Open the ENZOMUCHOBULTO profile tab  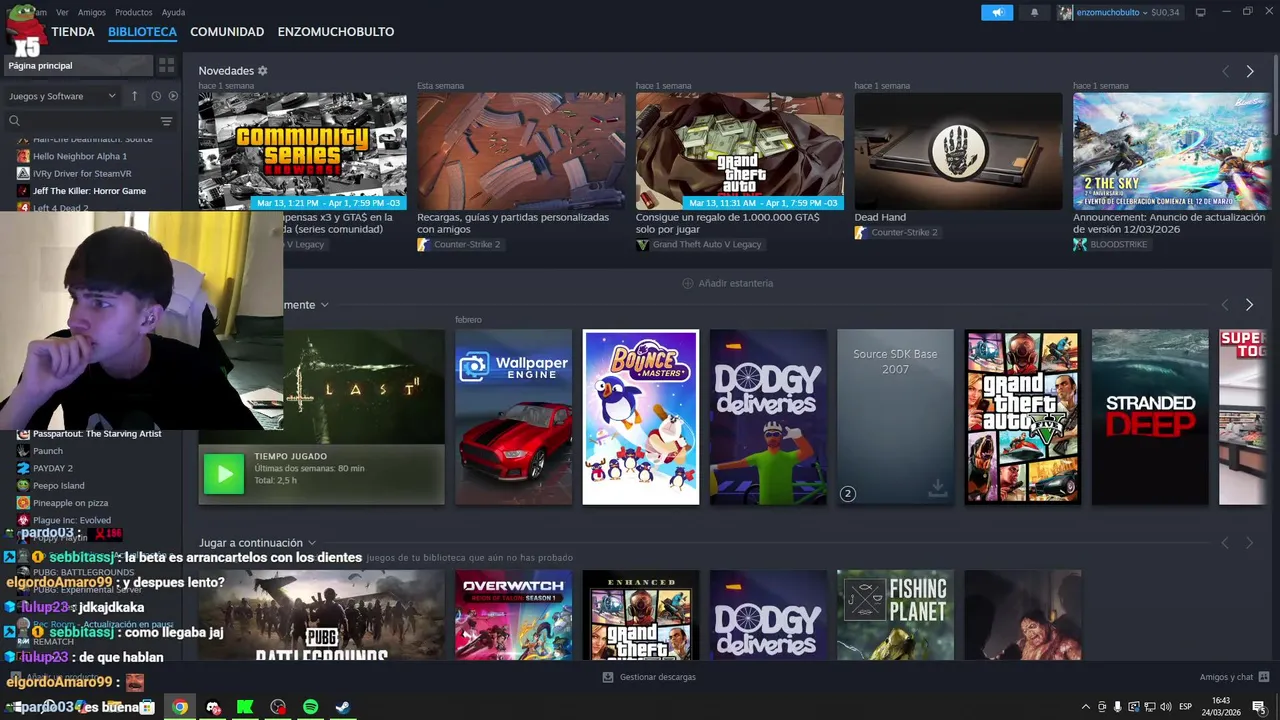tap(336, 32)
